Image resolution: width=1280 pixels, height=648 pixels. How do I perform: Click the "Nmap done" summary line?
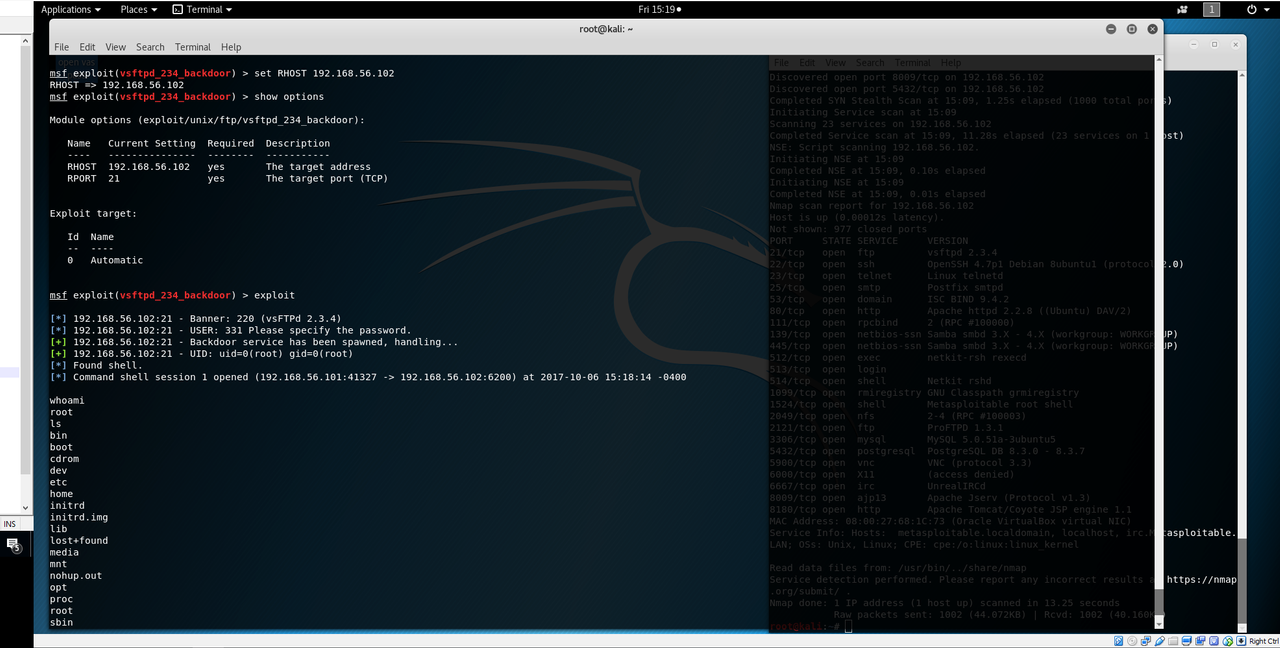point(944,603)
